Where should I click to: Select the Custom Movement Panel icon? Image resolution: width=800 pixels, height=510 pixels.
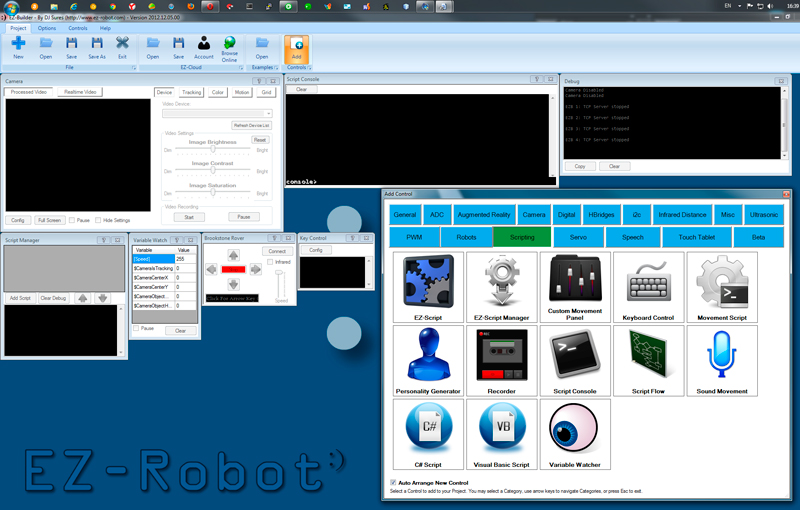[575, 287]
